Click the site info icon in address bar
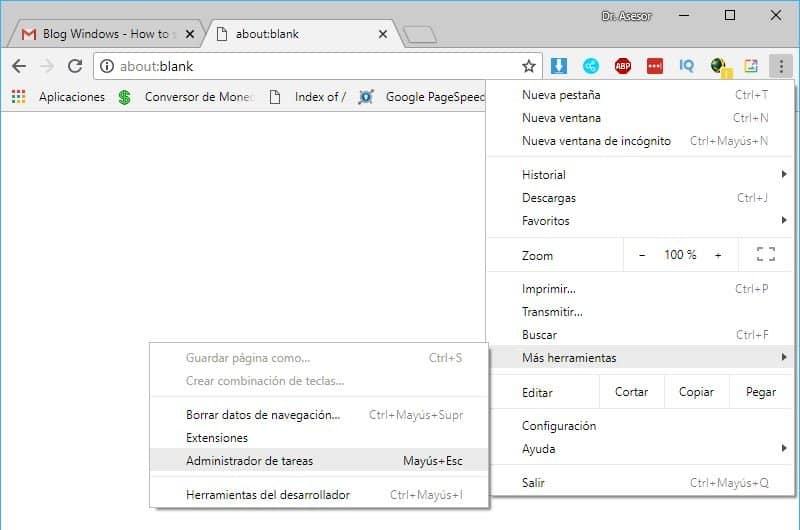This screenshot has width=800, height=530. click(107, 66)
